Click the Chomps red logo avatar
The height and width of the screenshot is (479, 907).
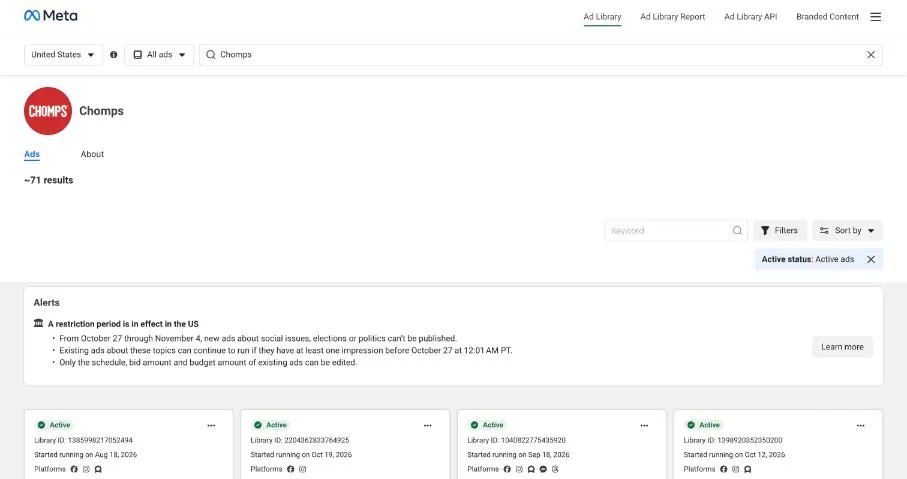pos(48,111)
